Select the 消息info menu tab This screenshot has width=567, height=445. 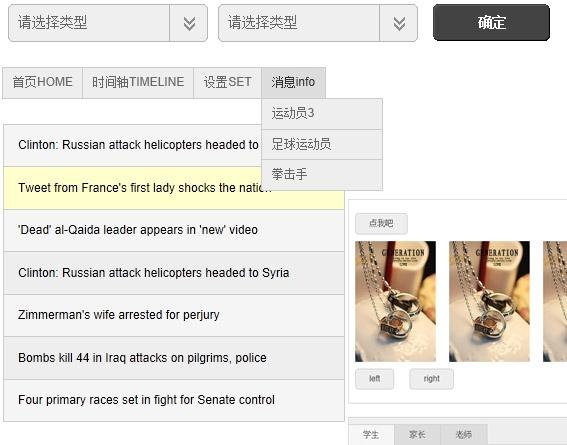pyautogui.click(x=293, y=82)
